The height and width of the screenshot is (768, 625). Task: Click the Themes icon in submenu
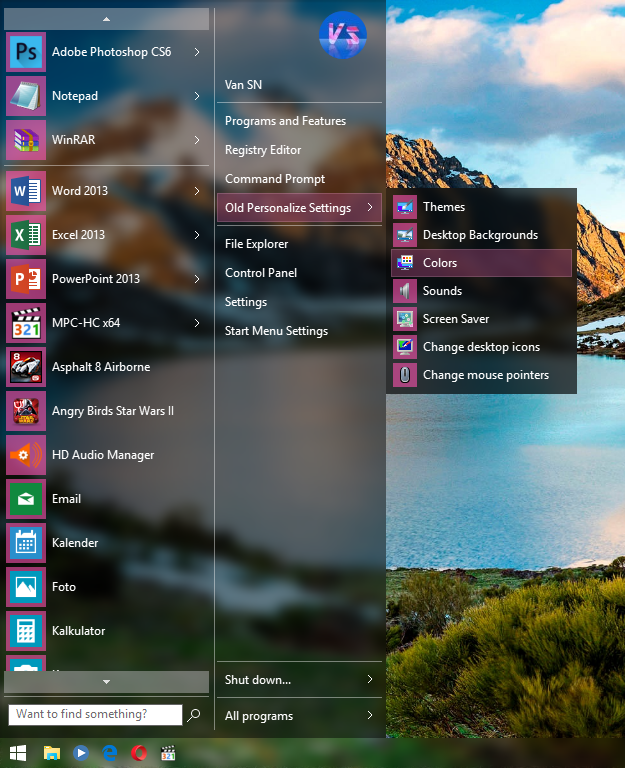click(x=405, y=207)
